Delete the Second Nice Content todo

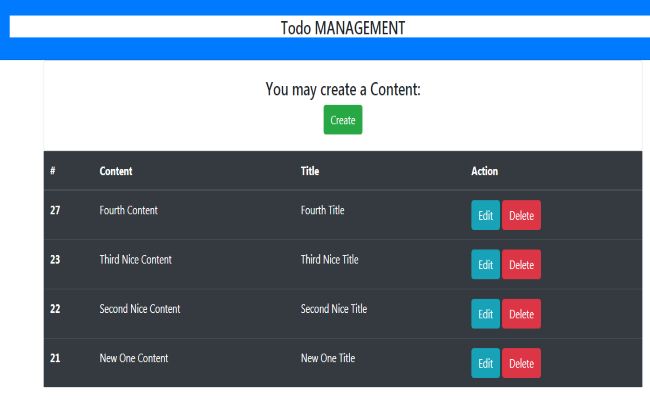tap(521, 314)
